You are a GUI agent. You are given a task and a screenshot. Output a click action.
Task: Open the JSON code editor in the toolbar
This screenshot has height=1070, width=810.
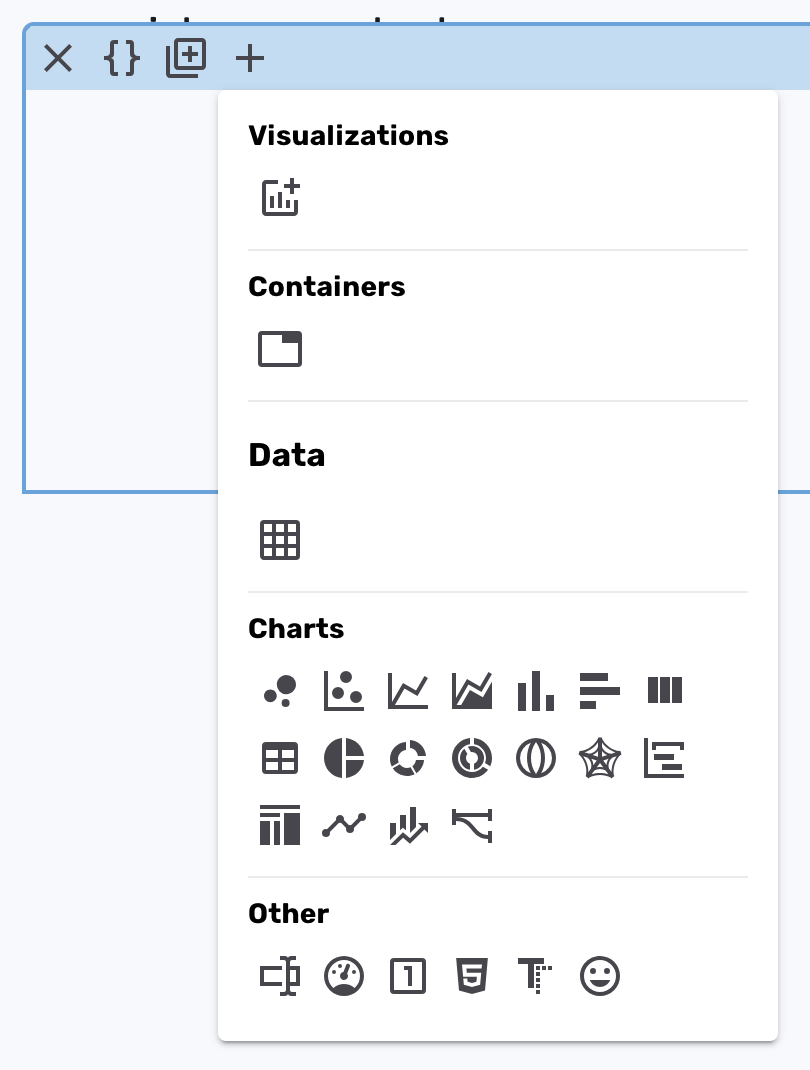pyautogui.click(x=120, y=58)
